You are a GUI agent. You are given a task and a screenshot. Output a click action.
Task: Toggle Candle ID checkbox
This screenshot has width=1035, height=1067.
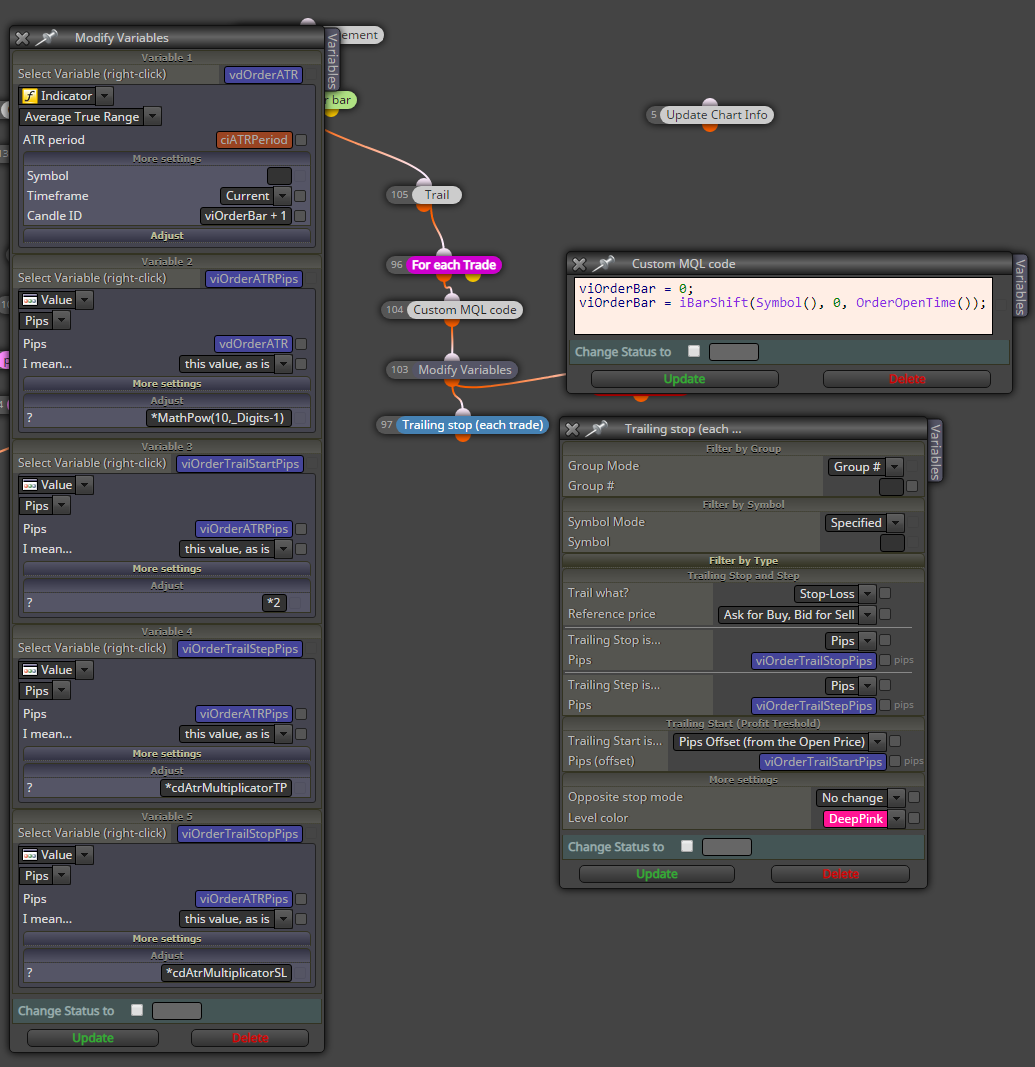[x=300, y=216]
